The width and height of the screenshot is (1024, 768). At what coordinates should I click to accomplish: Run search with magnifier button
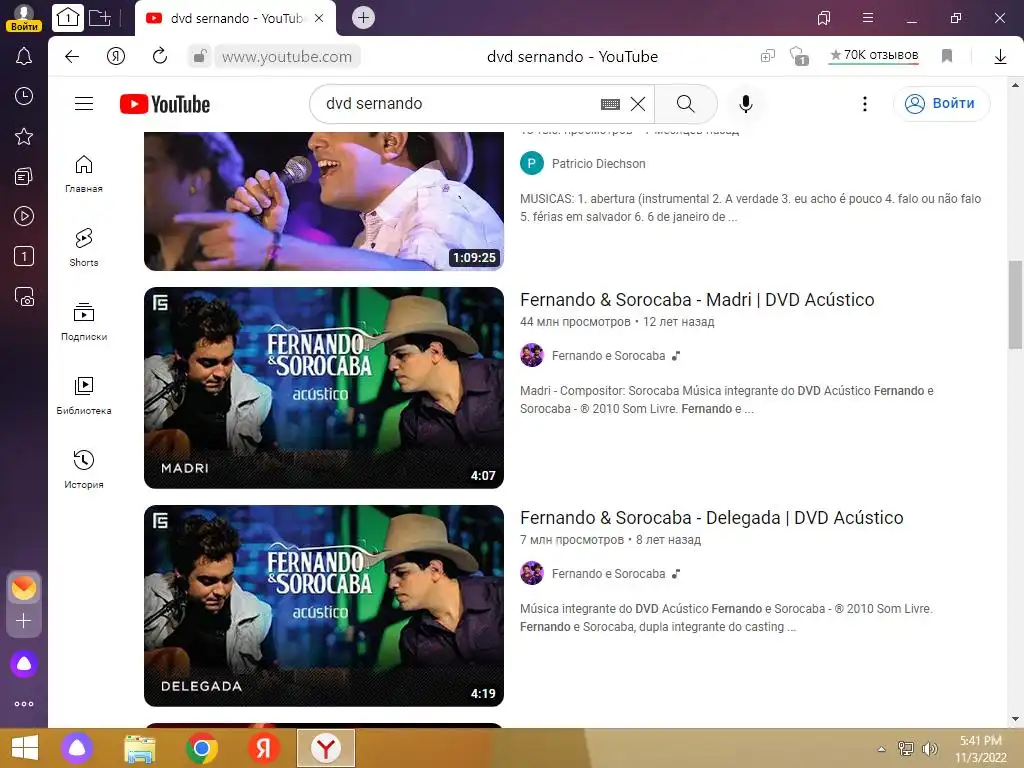(x=686, y=104)
